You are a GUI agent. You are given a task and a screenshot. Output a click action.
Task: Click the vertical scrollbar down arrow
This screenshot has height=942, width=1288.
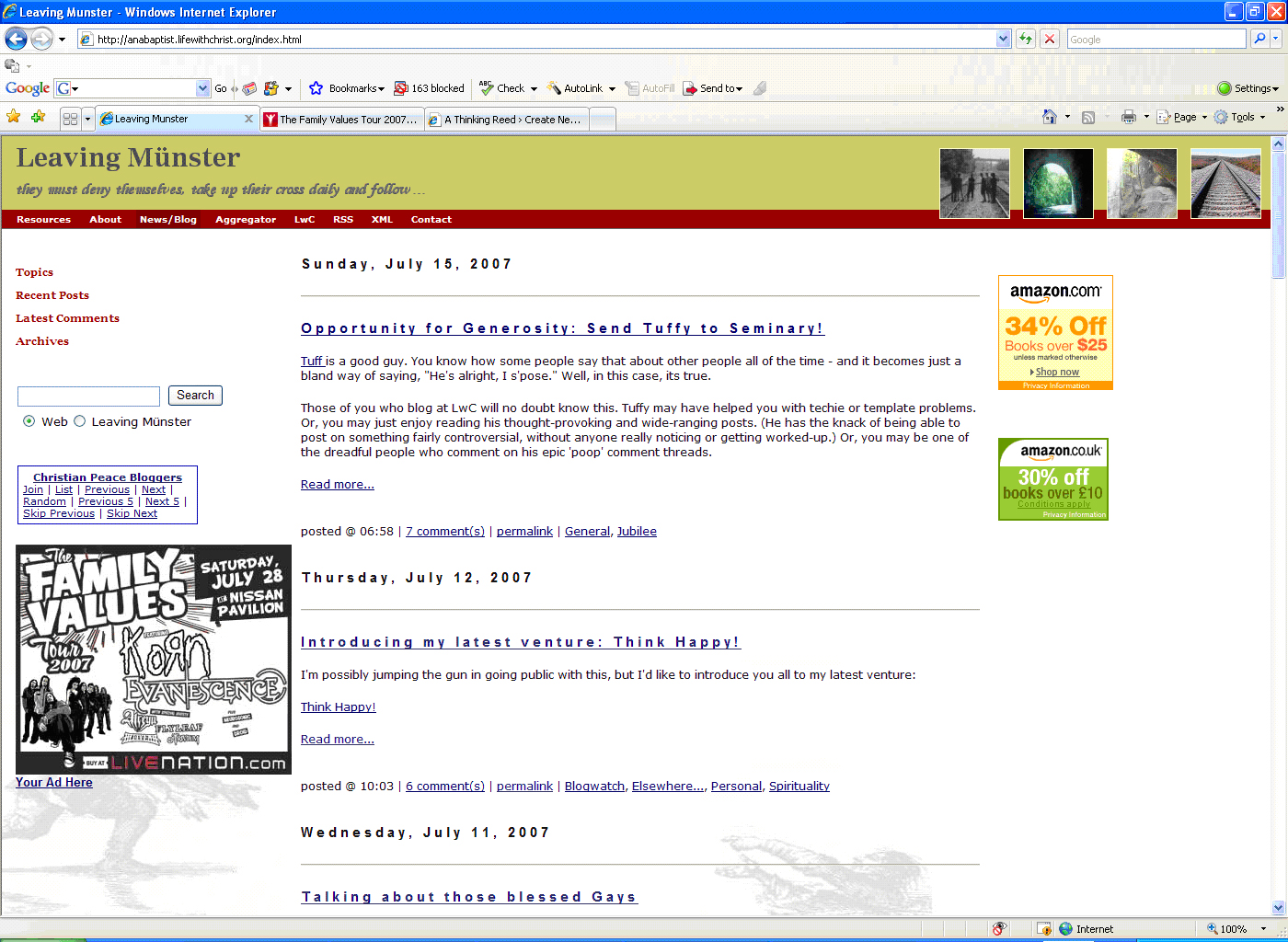click(x=1278, y=907)
